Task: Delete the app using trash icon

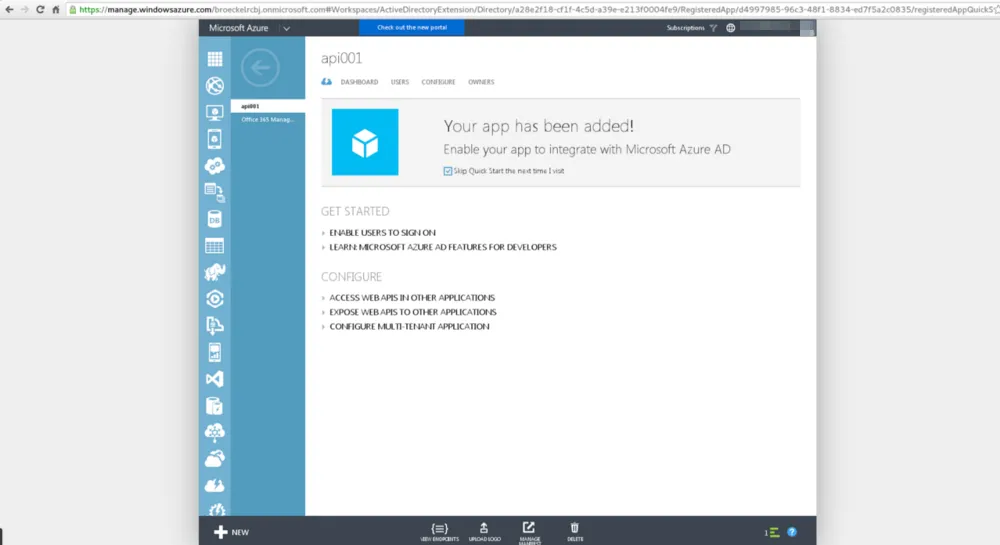Action: pyautogui.click(x=575, y=532)
